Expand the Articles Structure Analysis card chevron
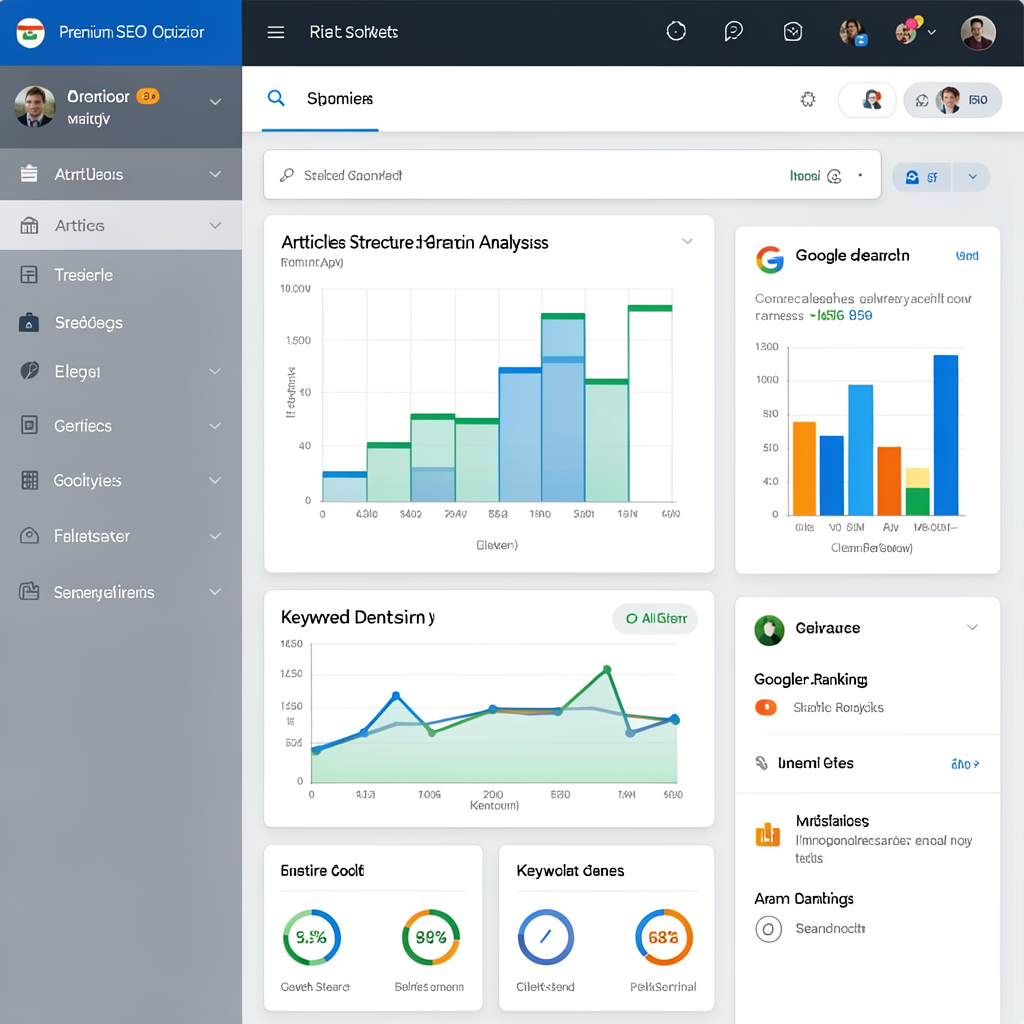The image size is (1024, 1024). tap(687, 242)
